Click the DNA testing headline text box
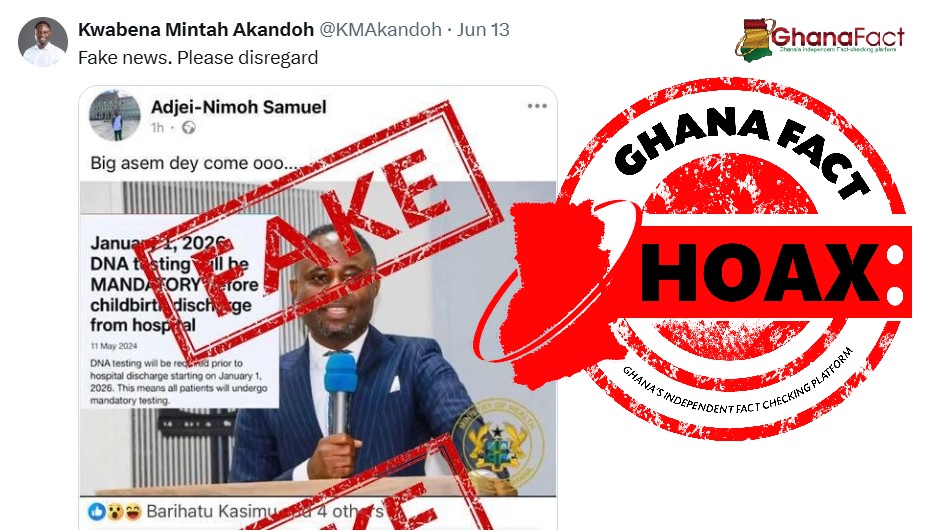The image size is (949, 532). coord(179,310)
